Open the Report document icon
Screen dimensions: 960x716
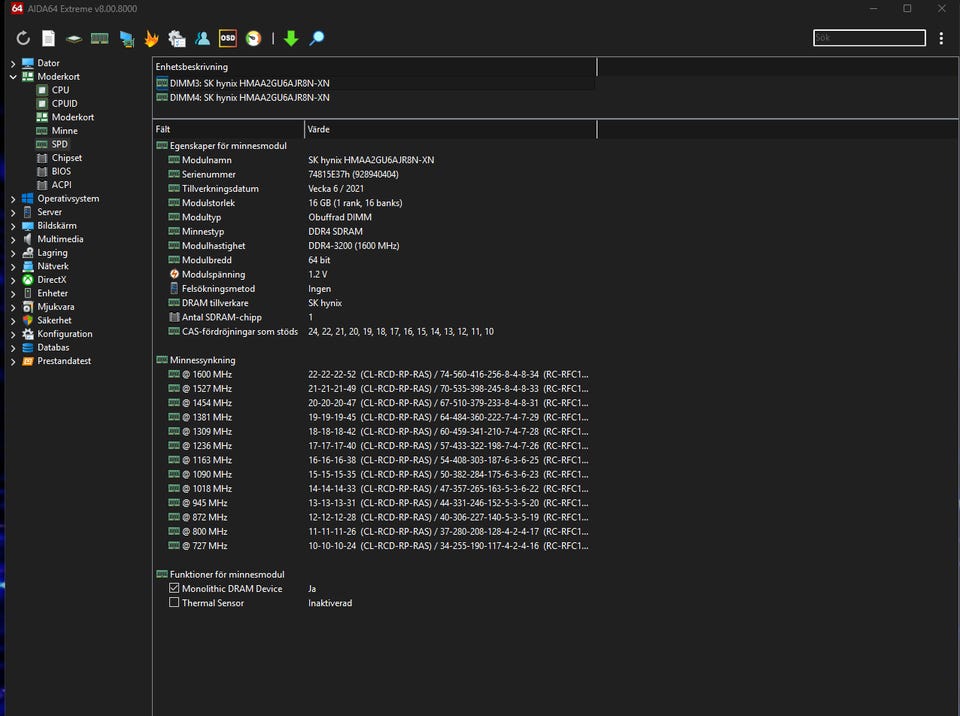(48, 39)
